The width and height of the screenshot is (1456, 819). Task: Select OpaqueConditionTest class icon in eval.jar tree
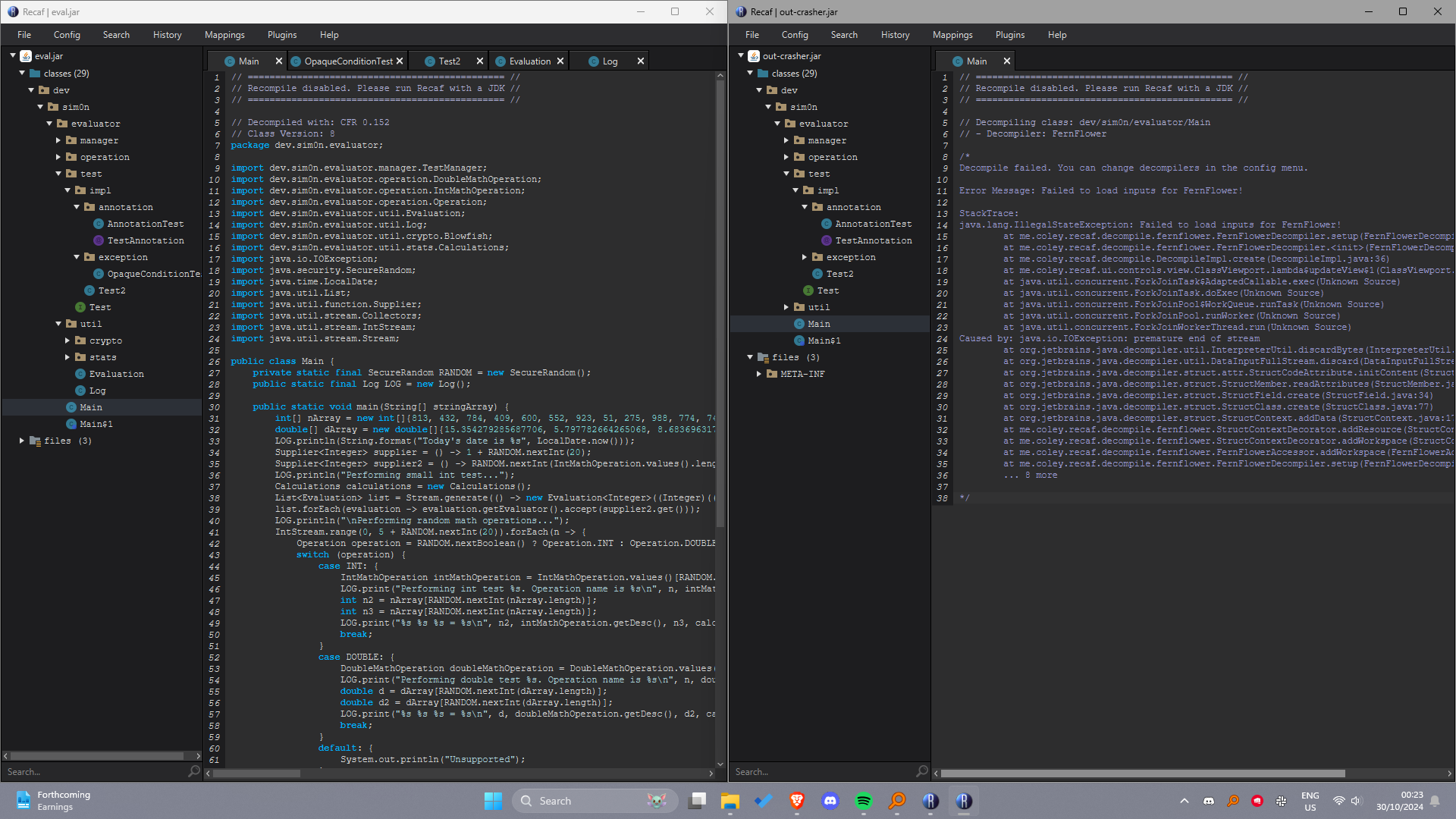(x=99, y=274)
